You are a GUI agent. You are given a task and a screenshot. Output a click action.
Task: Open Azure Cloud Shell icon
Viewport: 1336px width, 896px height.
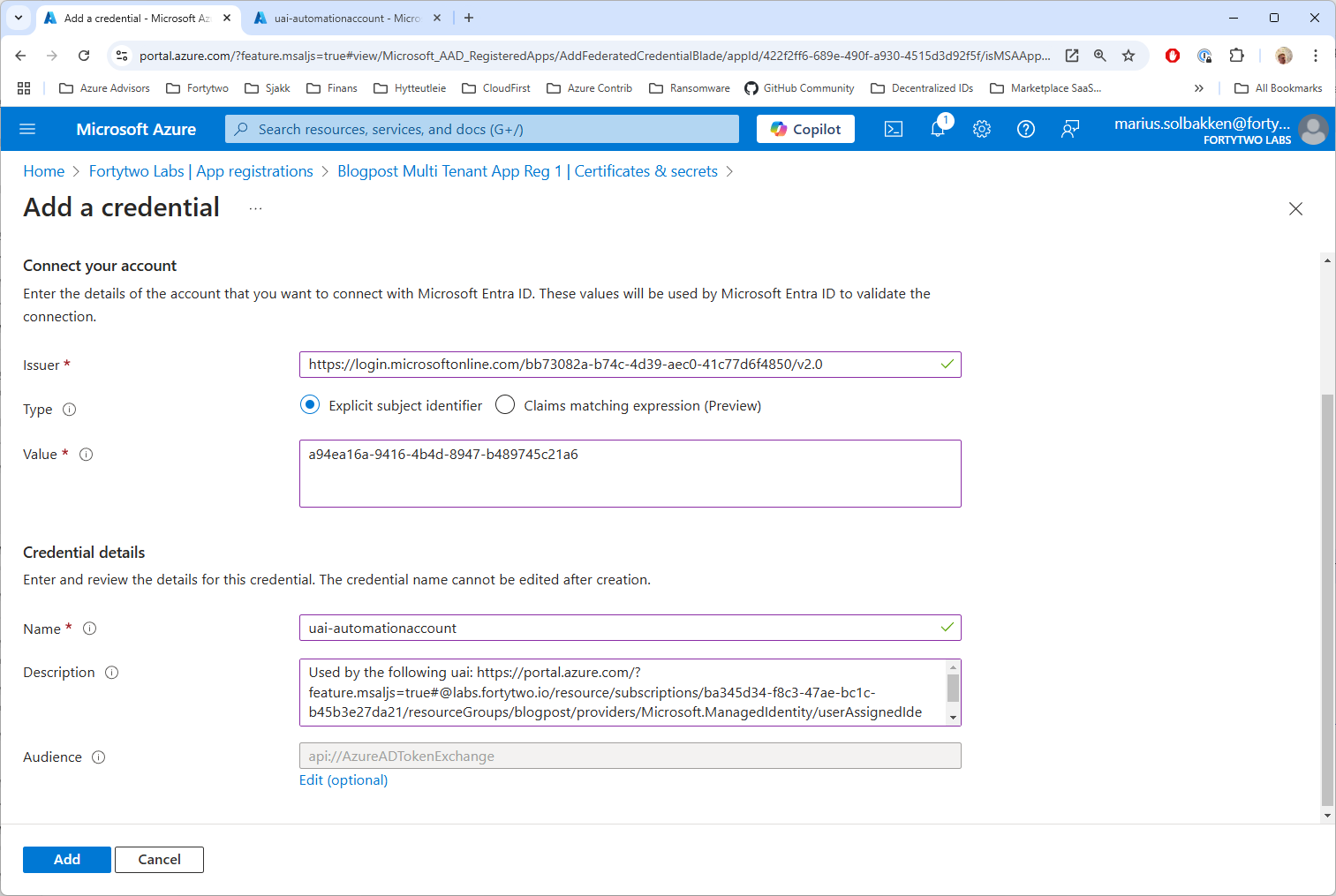894,130
